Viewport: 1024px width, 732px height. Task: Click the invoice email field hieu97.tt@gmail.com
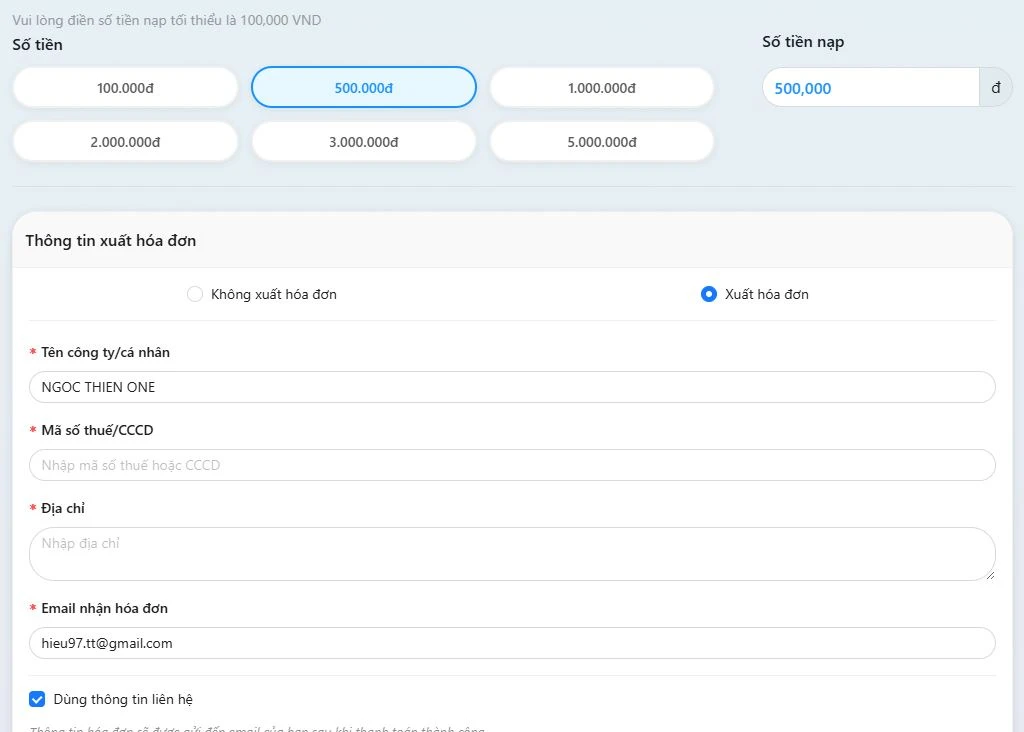tap(512, 643)
